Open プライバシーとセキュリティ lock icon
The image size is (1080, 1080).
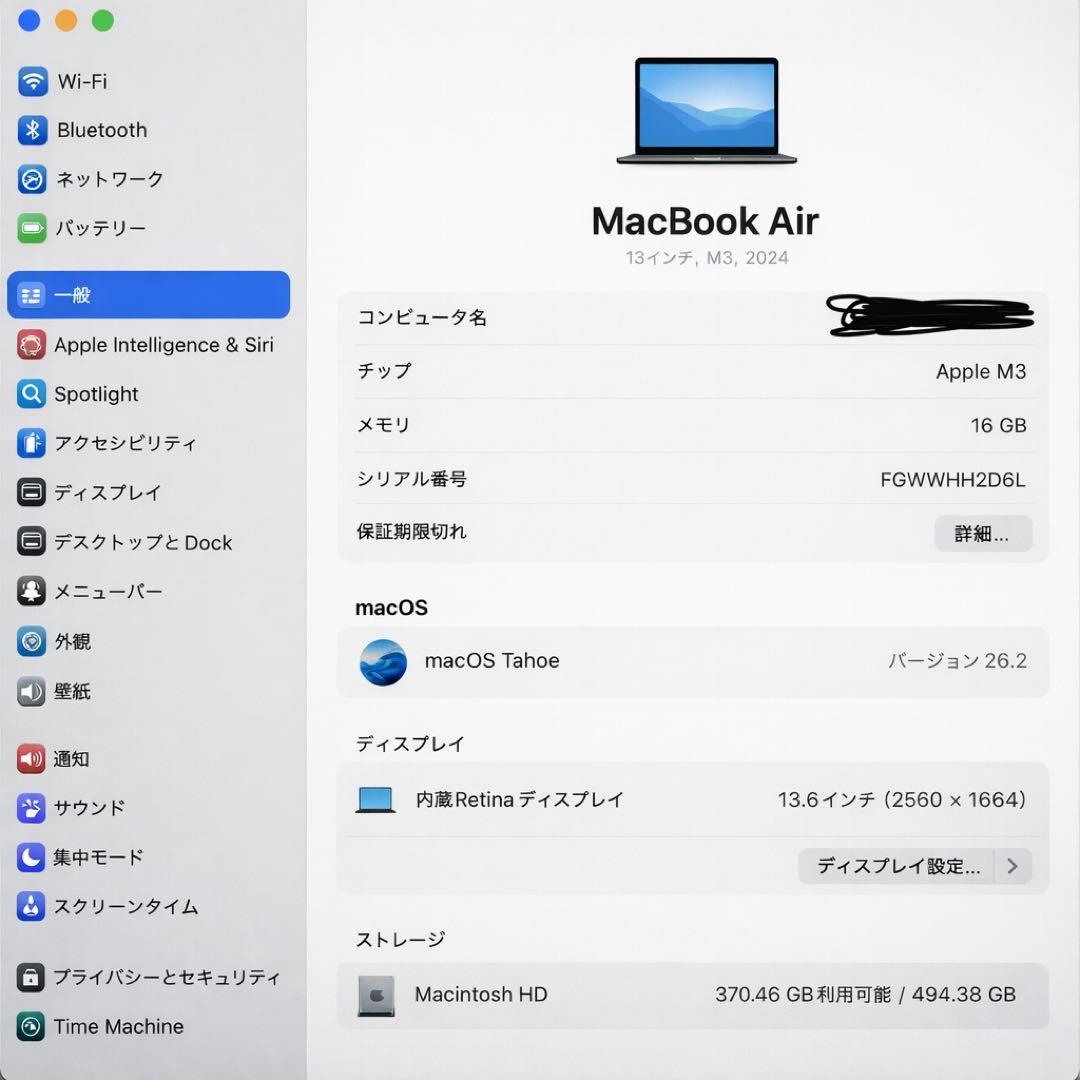pyautogui.click(x=31, y=977)
